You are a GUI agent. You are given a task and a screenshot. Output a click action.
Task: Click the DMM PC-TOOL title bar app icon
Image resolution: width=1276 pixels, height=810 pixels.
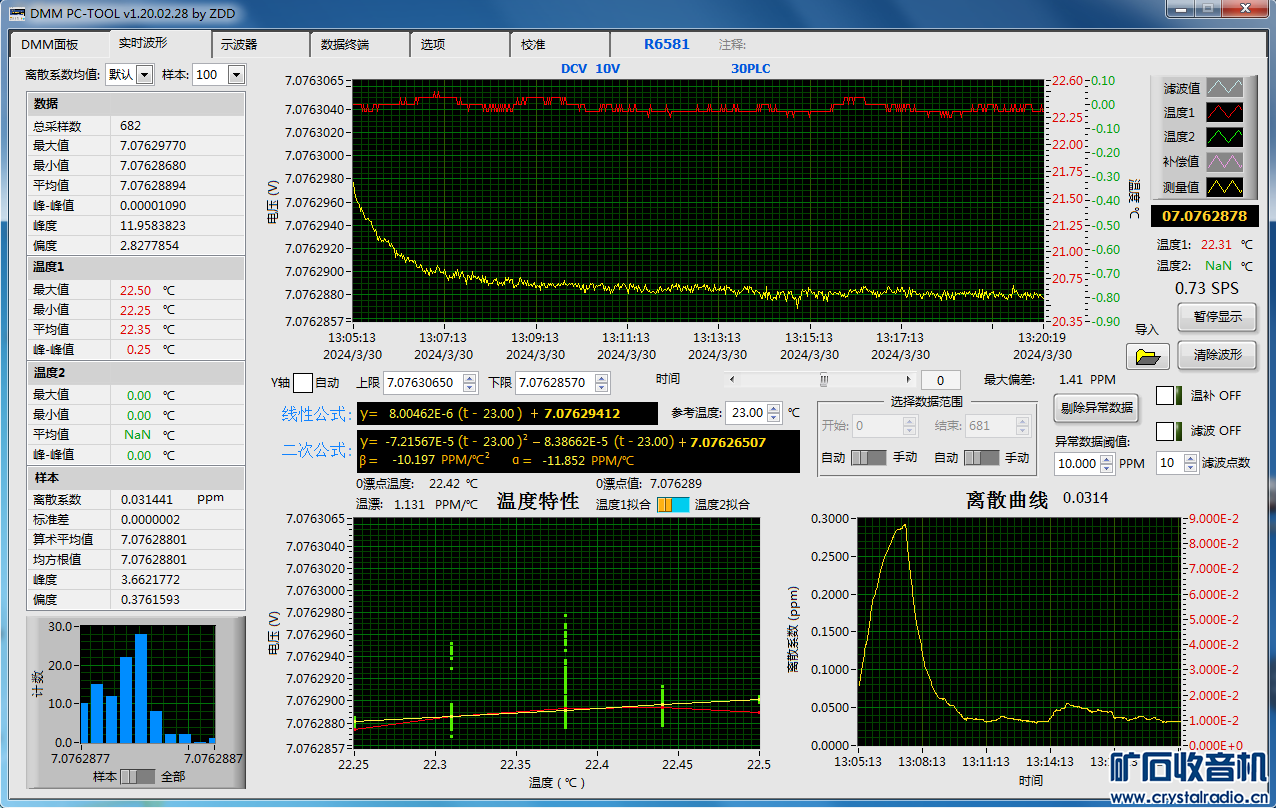[x=16, y=12]
